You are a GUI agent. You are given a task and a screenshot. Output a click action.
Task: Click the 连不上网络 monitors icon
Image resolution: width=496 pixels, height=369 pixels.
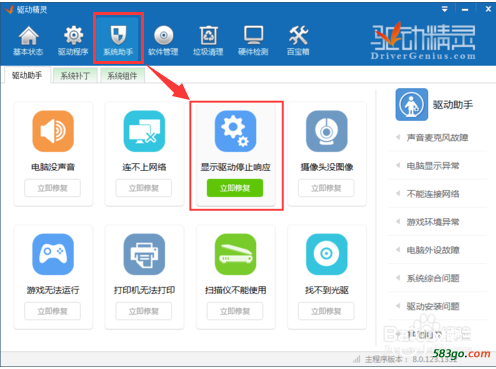pos(144,131)
